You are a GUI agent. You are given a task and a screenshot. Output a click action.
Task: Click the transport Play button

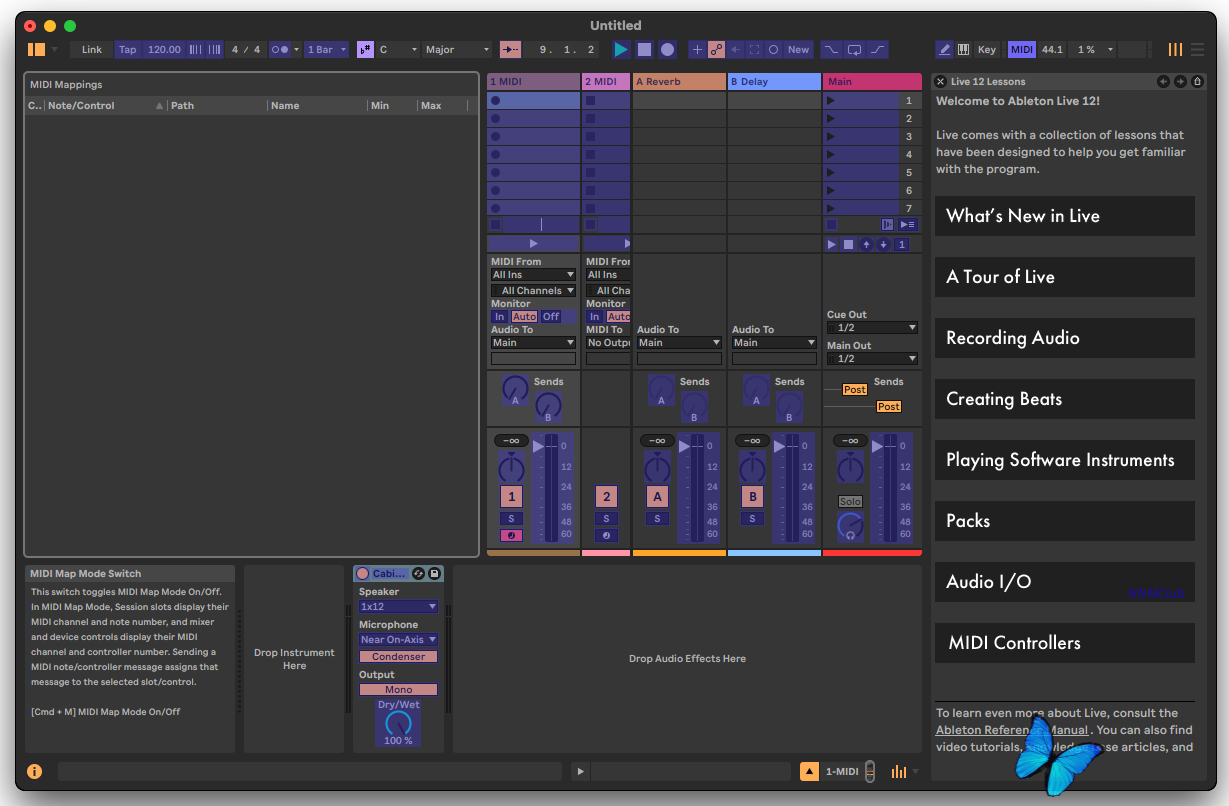pos(621,49)
